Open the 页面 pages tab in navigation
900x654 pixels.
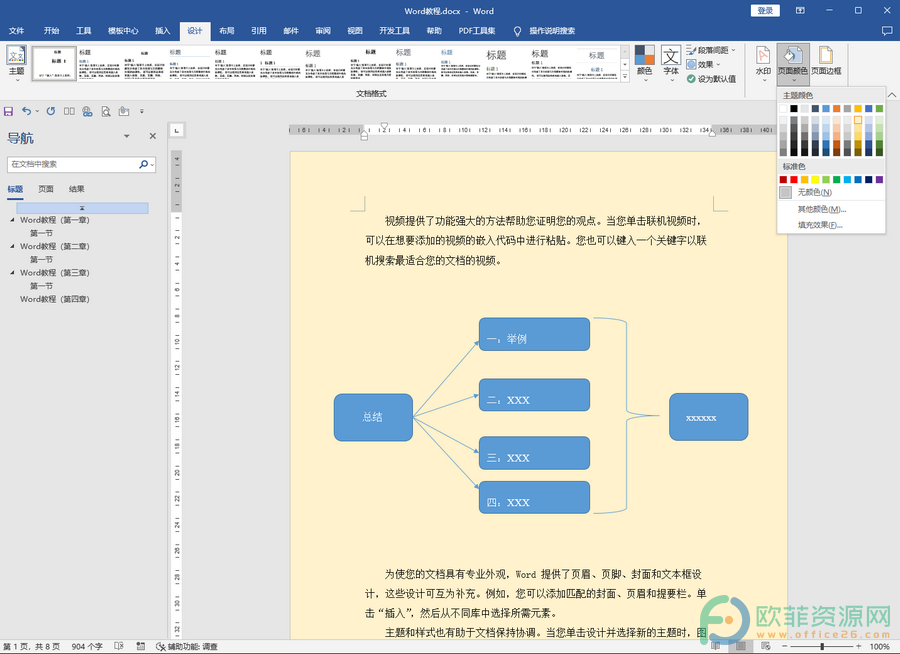[46, 189]
